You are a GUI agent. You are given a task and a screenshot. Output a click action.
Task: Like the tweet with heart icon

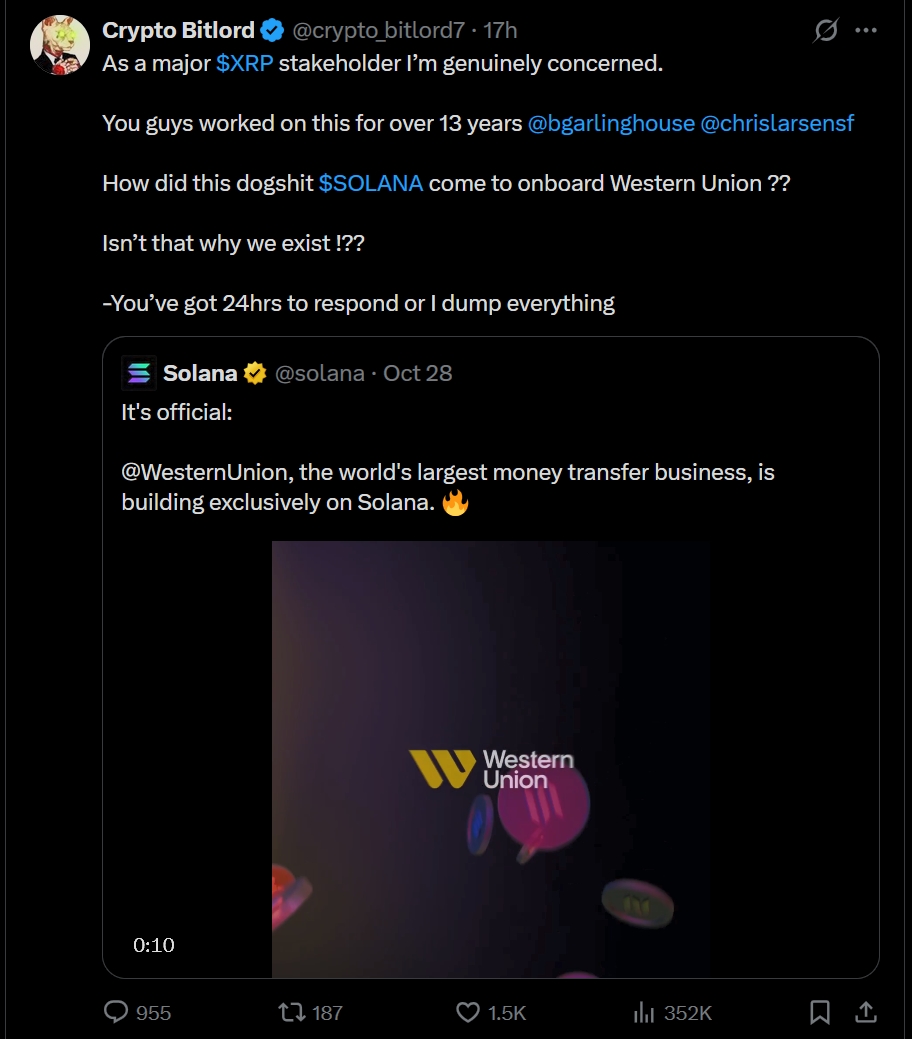(468, 1013)
